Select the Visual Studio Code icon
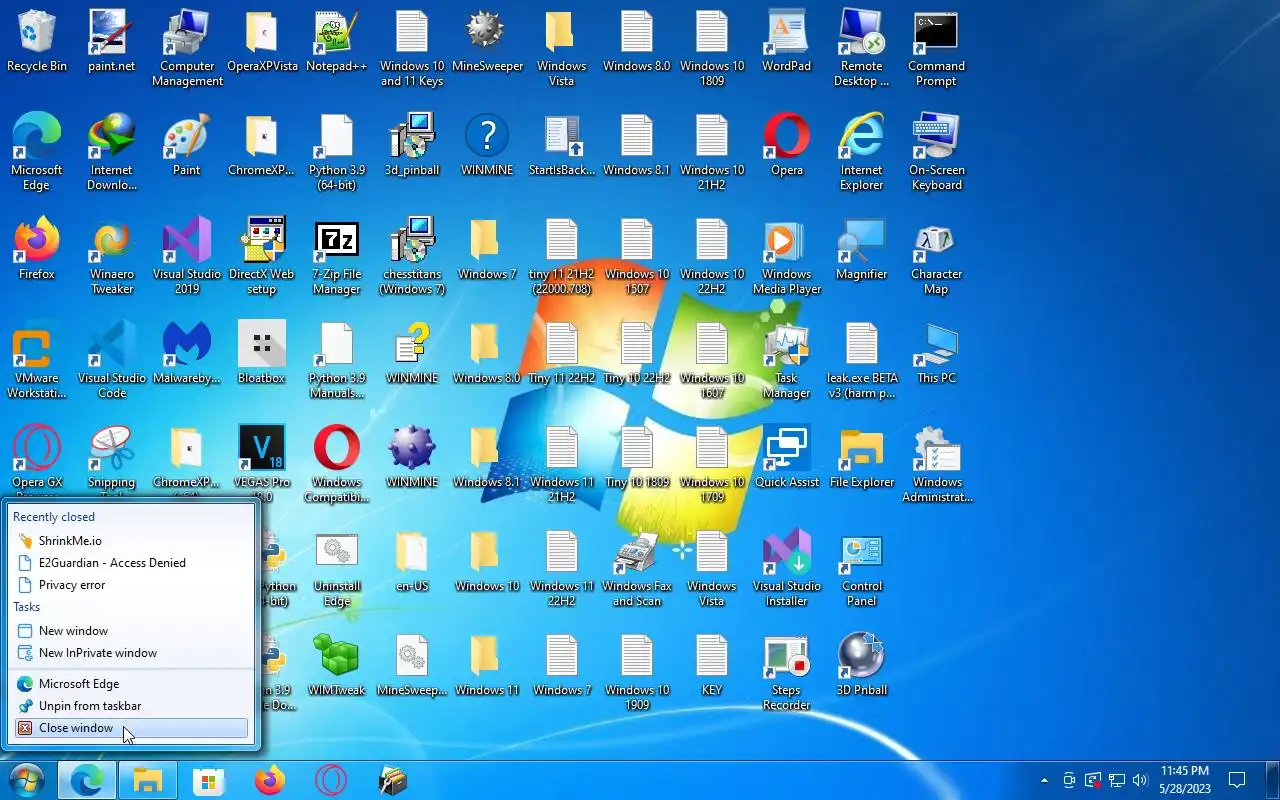This screenshot has width=1280, height=800. (x=112, y=361)
